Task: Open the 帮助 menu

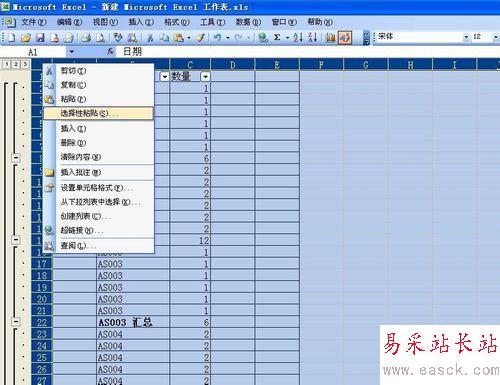Action: coord(320,22)
